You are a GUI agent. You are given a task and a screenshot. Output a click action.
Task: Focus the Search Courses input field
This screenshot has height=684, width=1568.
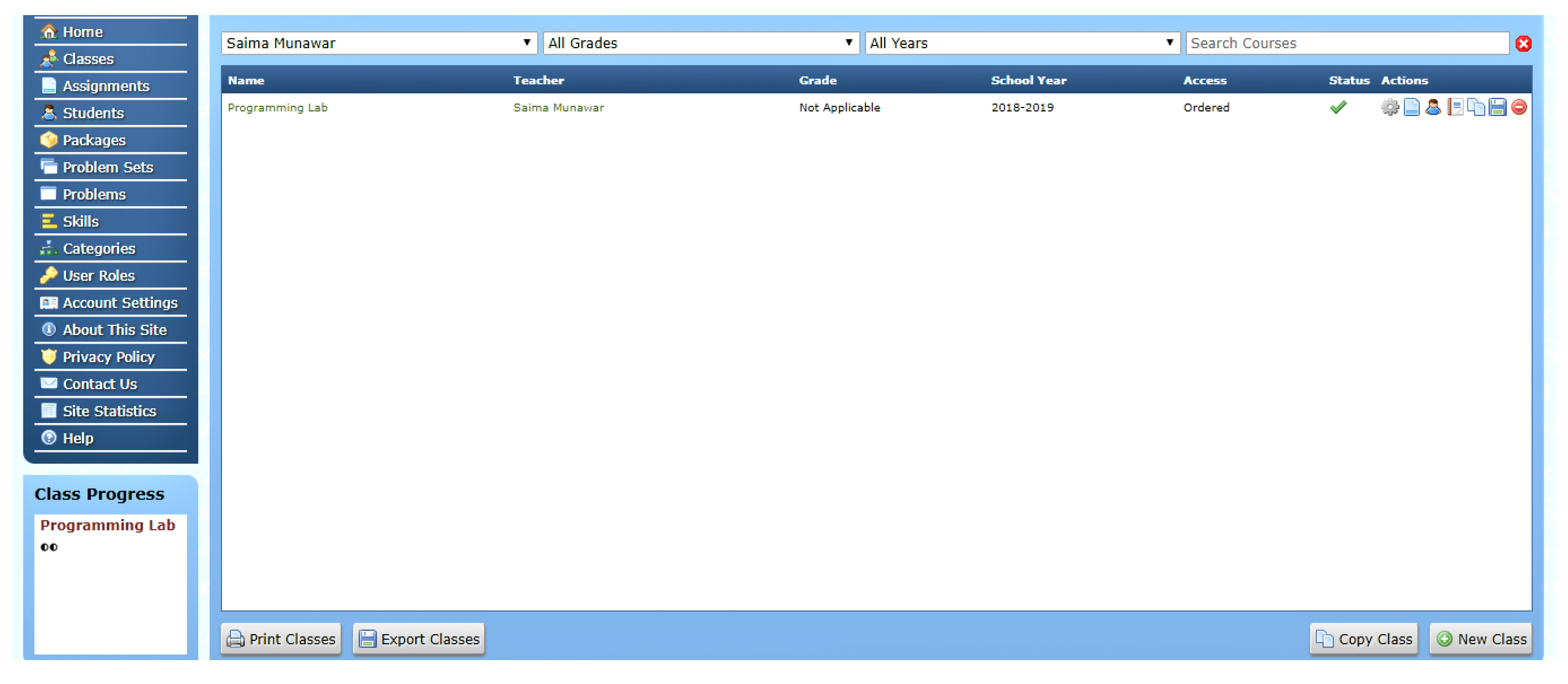pos(1346,43)
